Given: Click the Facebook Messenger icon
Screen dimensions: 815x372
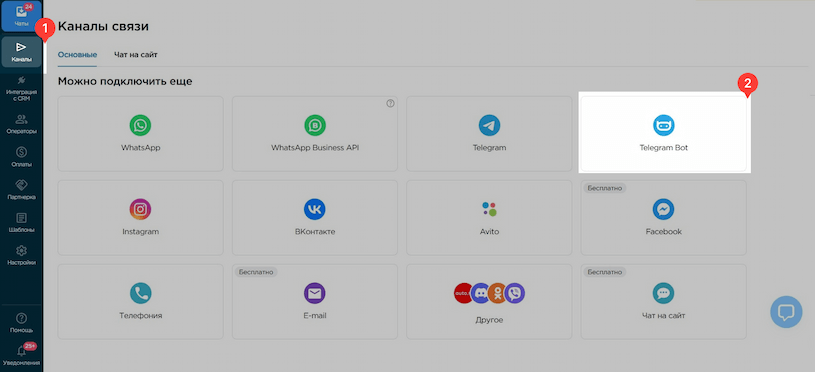Looking at the screenshot, I should pyautogui.click(x=664, y=209).
